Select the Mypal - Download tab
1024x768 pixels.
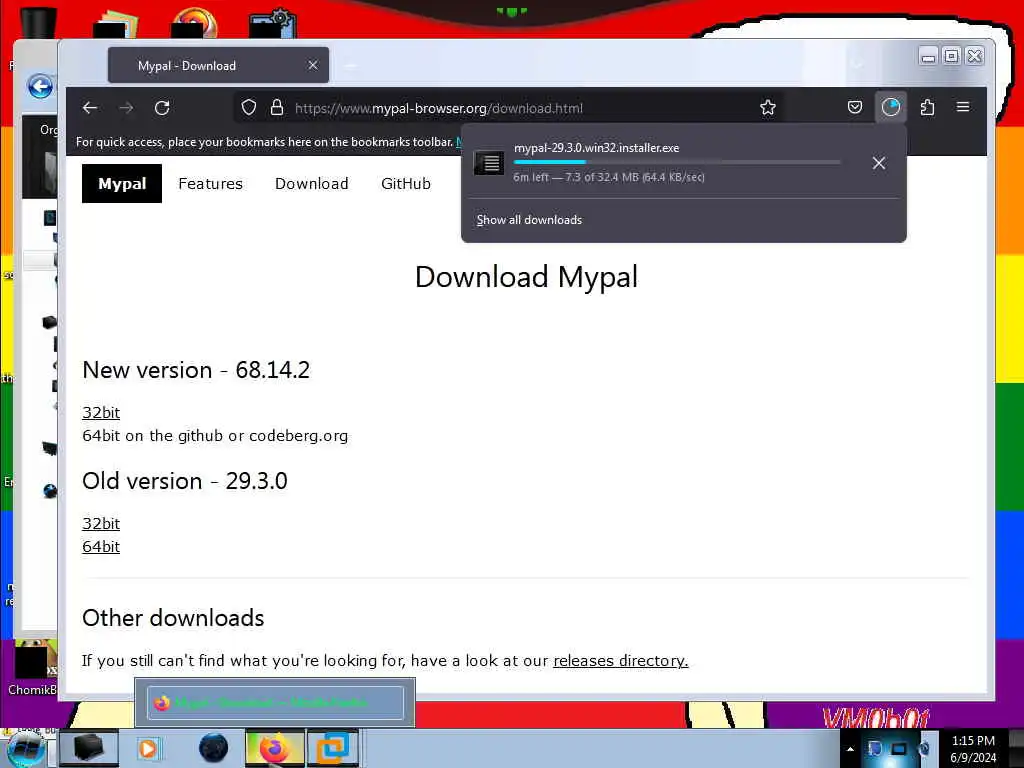pyautogui.click(x=218, y=65)
